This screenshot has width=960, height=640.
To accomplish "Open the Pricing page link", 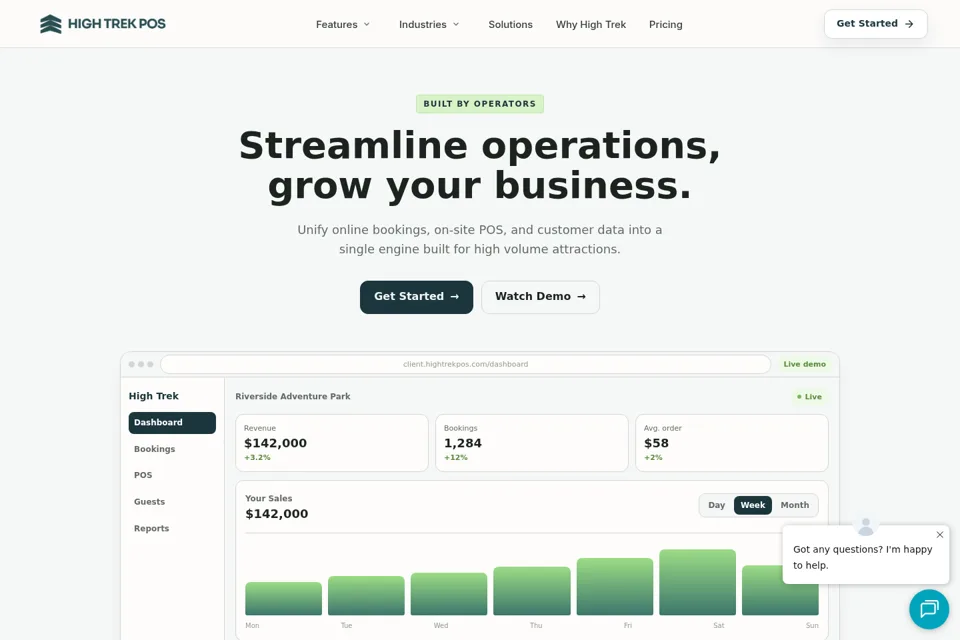I will (x=666, y=24).
